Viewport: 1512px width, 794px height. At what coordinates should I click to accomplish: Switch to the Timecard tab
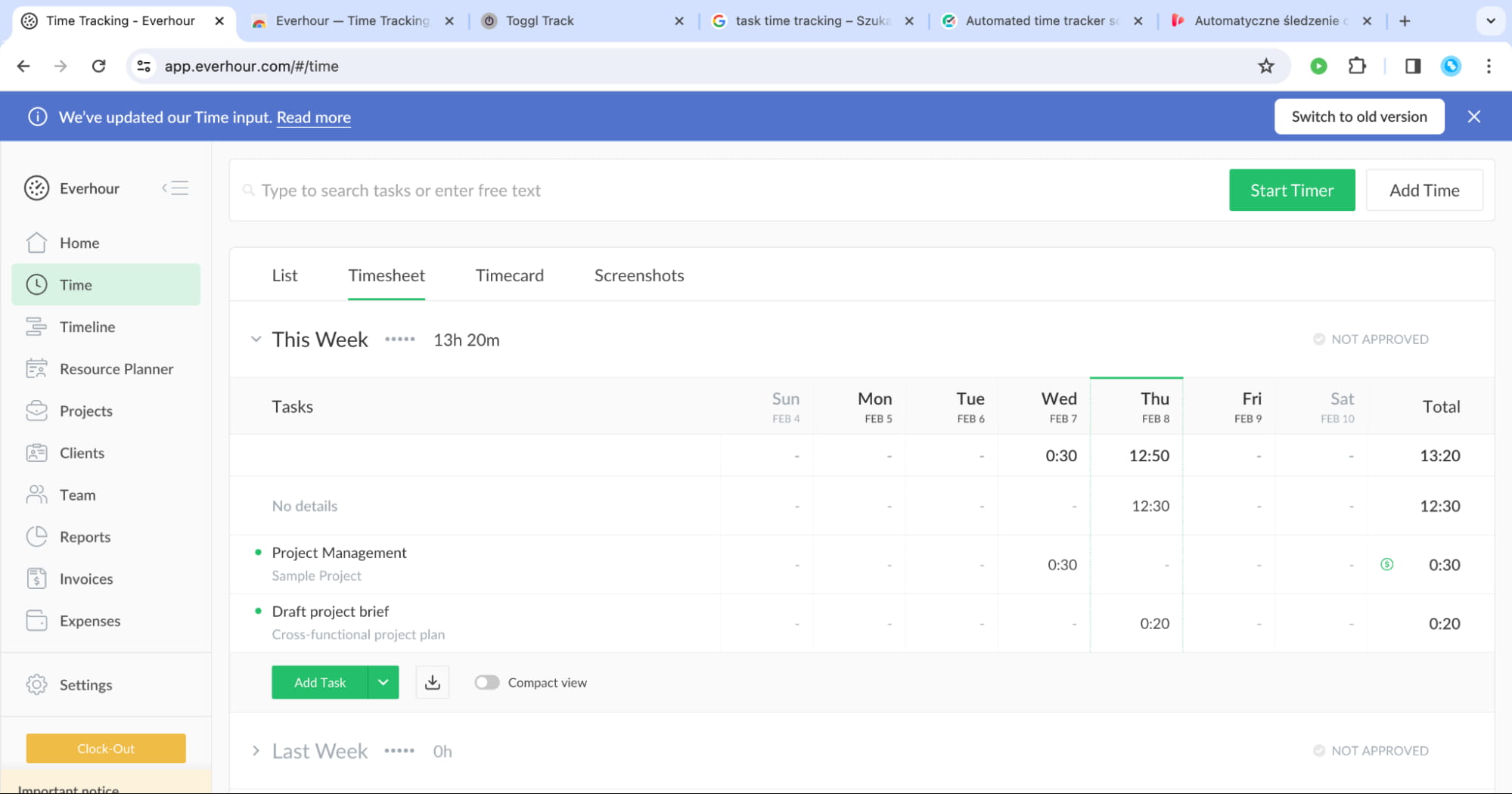(x=509, y=275)
